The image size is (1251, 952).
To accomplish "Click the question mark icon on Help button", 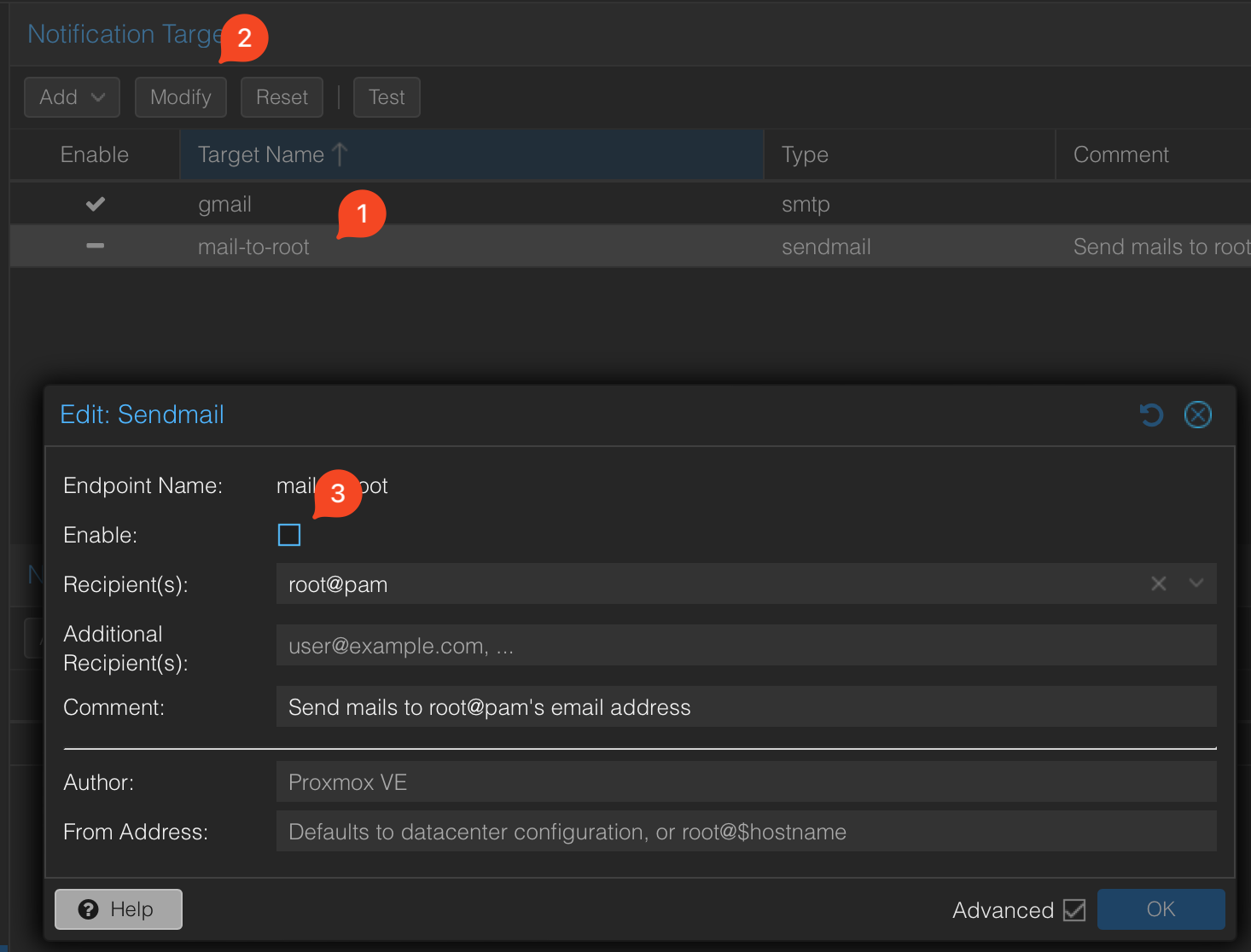I will click(x=89, y=909).
